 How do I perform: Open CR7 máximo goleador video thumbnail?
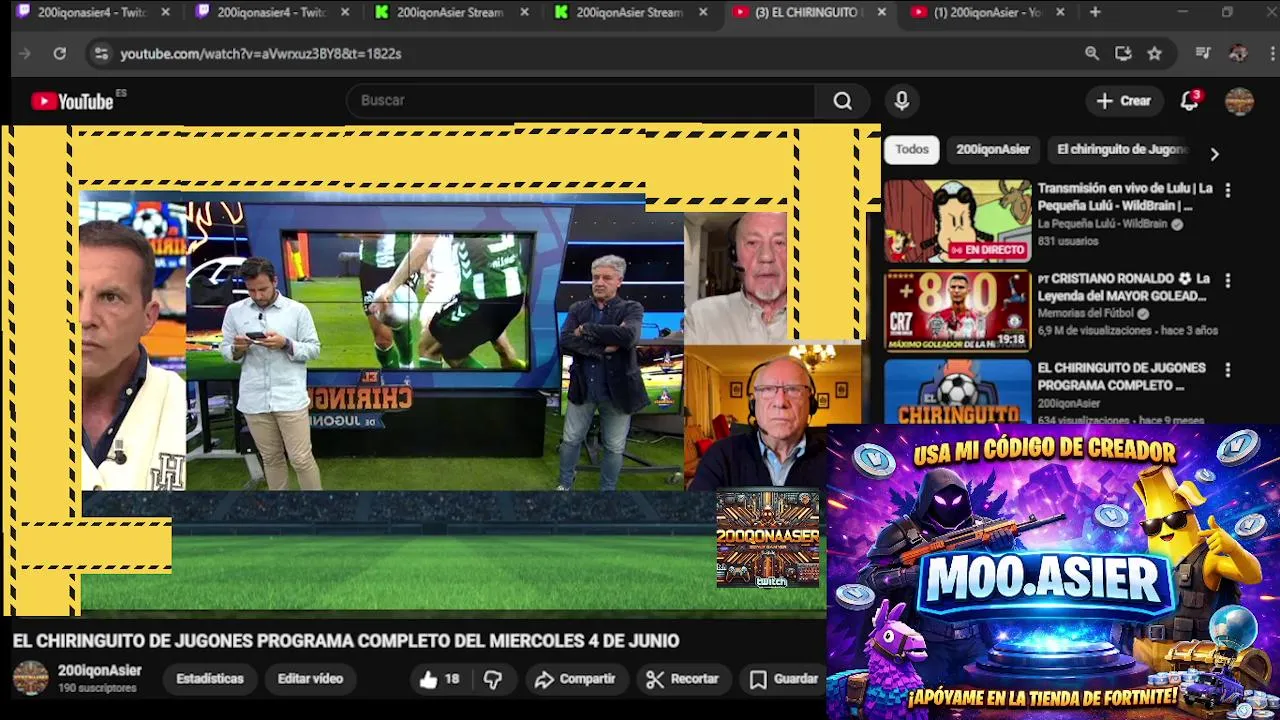pos(957,311)
